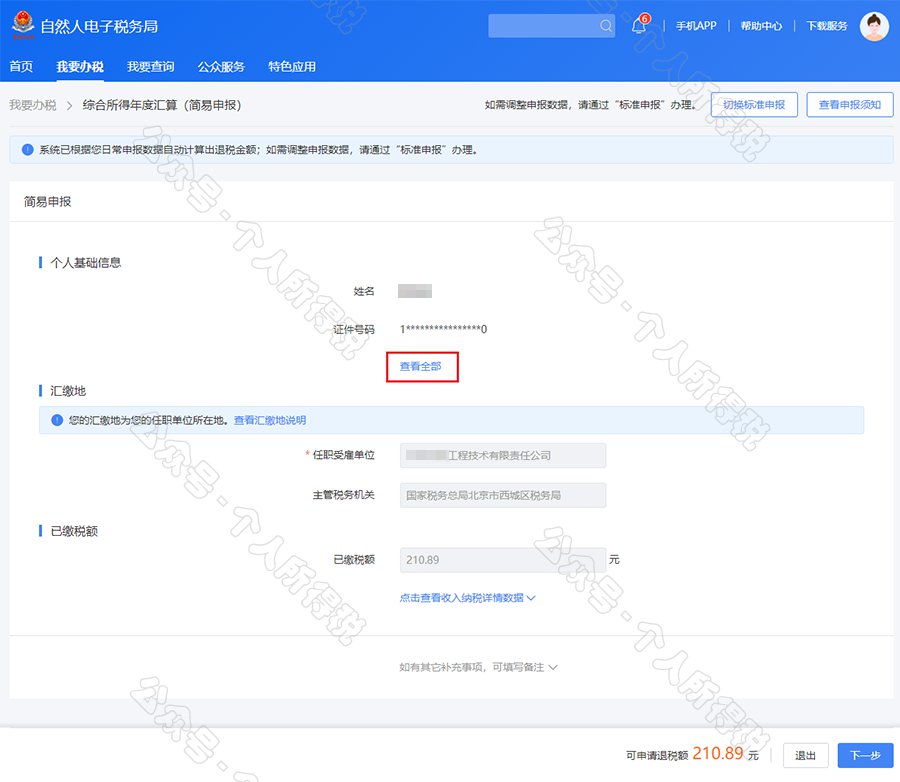Image resolution: width=900 pixels, height=782 pixels.
Task: Click the info icon in top notice banner
Action: (x=27, y=150)
